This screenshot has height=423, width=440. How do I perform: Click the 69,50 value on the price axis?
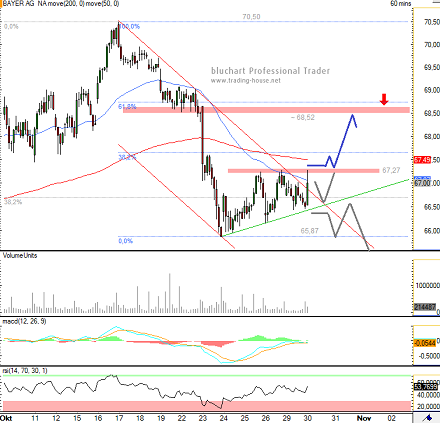click(432, 68)
